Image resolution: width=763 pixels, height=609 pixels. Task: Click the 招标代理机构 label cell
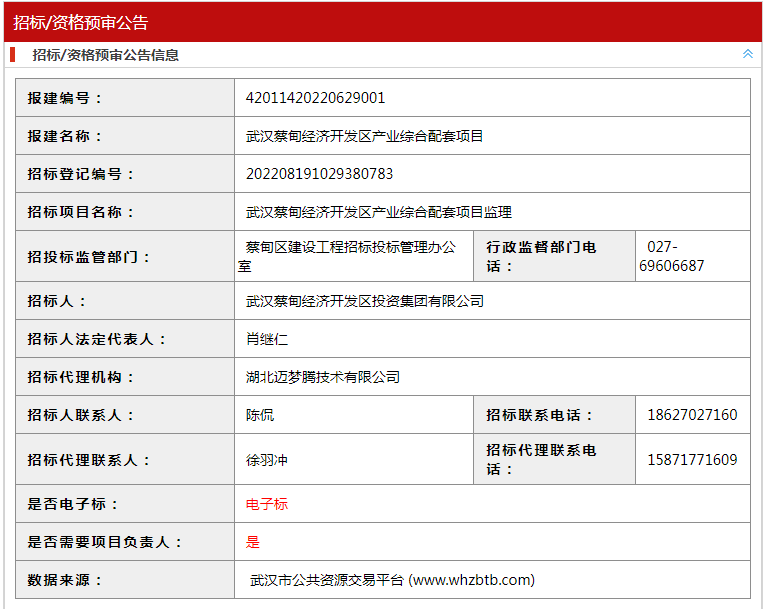[125, 376]
